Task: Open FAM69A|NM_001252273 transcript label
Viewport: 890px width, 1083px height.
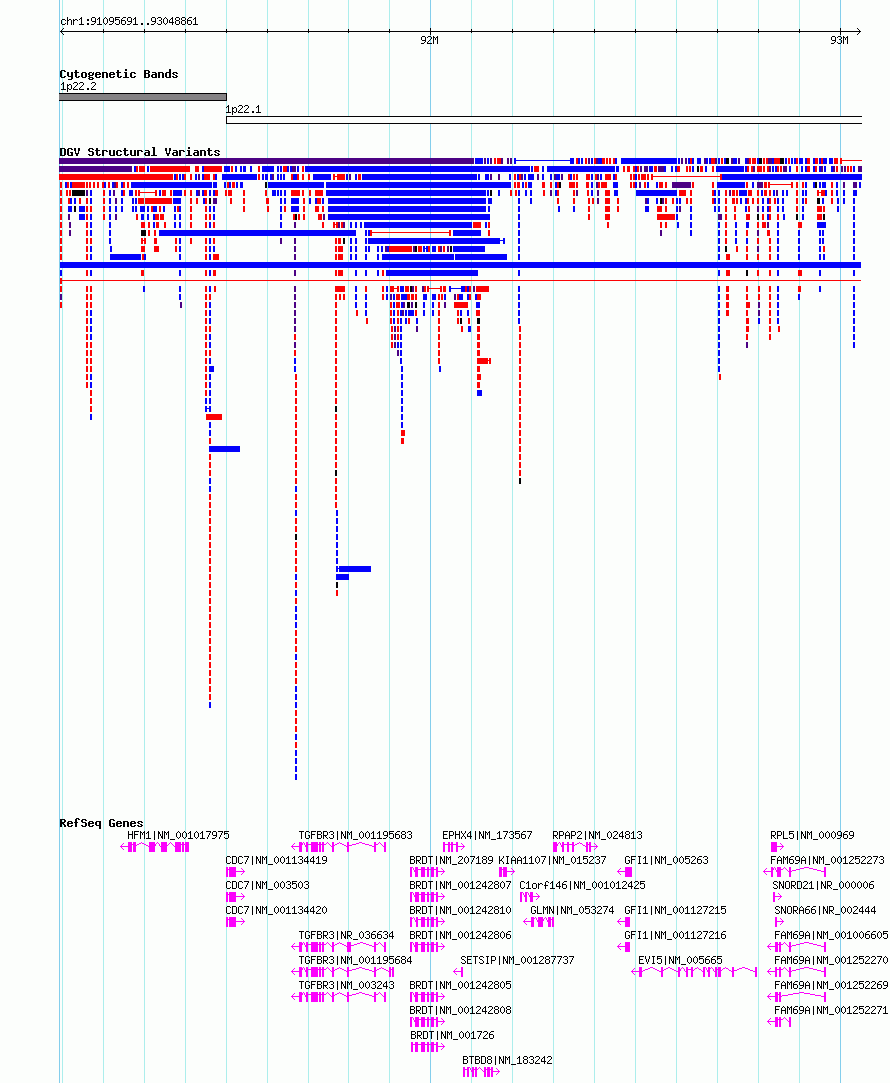Action: click(x=827, y=860)
